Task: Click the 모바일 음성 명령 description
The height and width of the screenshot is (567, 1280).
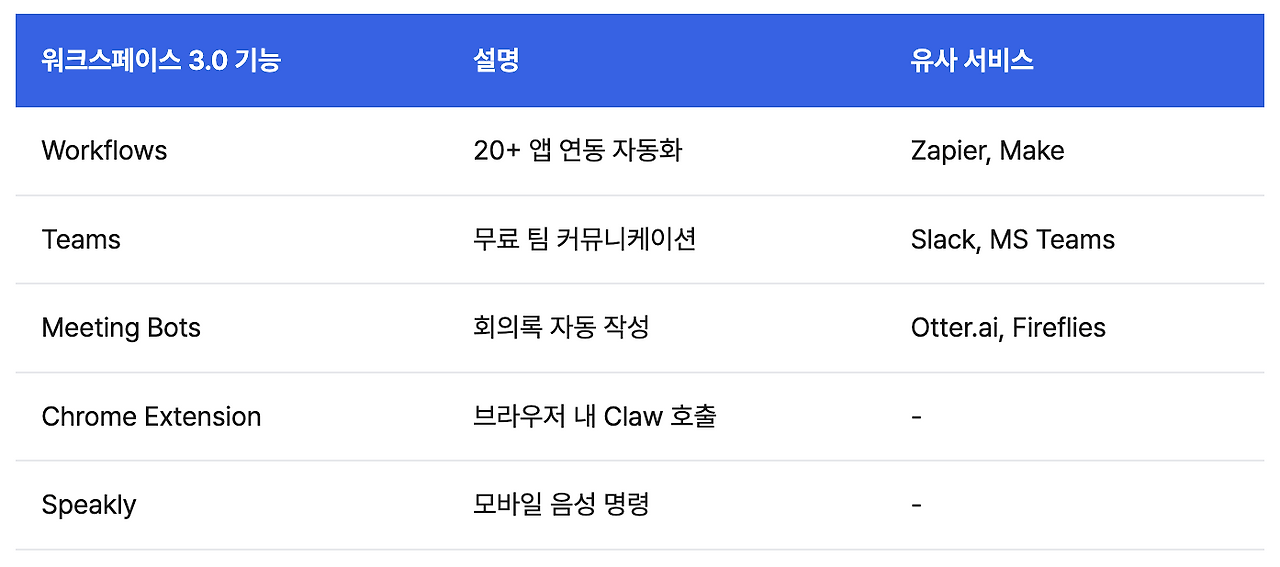Action: pyautogui.click(x=561, y=505)
